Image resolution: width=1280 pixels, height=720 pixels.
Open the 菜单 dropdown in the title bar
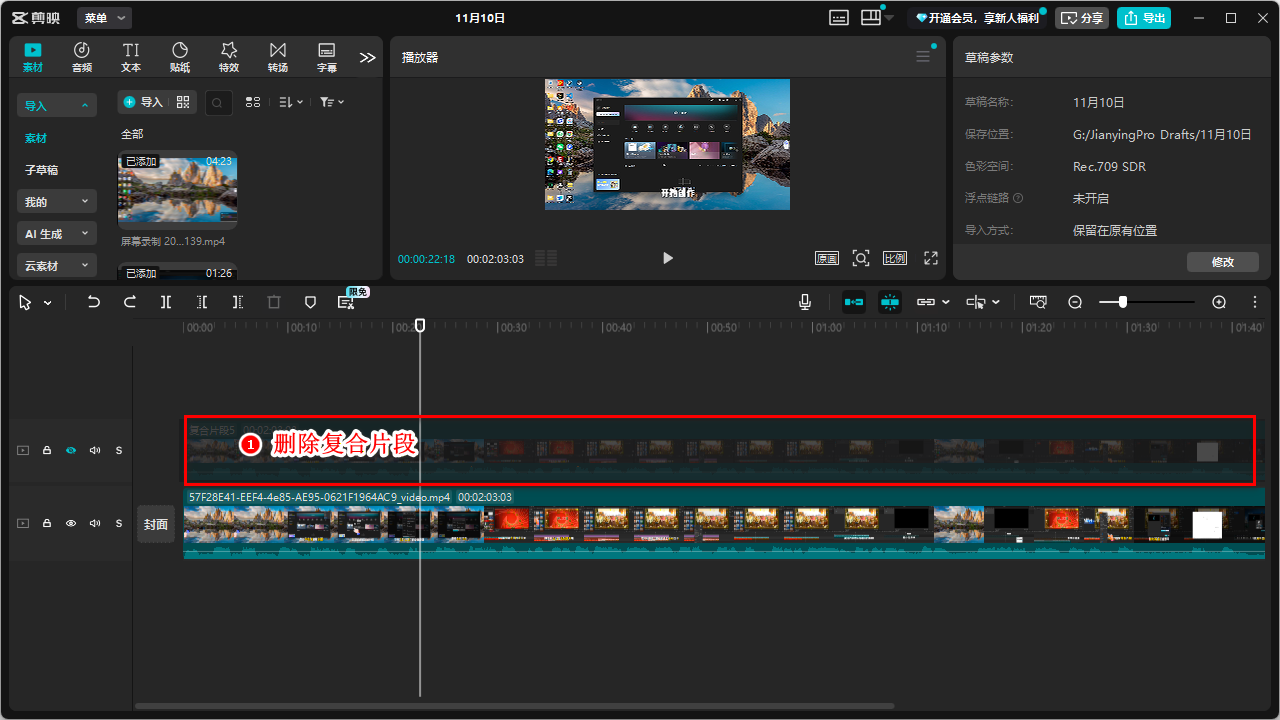tap(104, 18)
